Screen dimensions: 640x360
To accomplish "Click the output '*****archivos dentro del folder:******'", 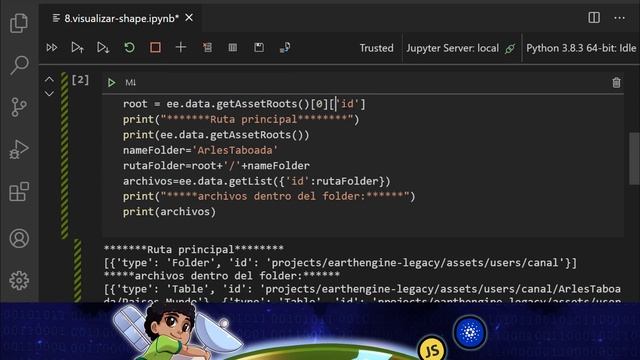I will (x=222, y=276).
